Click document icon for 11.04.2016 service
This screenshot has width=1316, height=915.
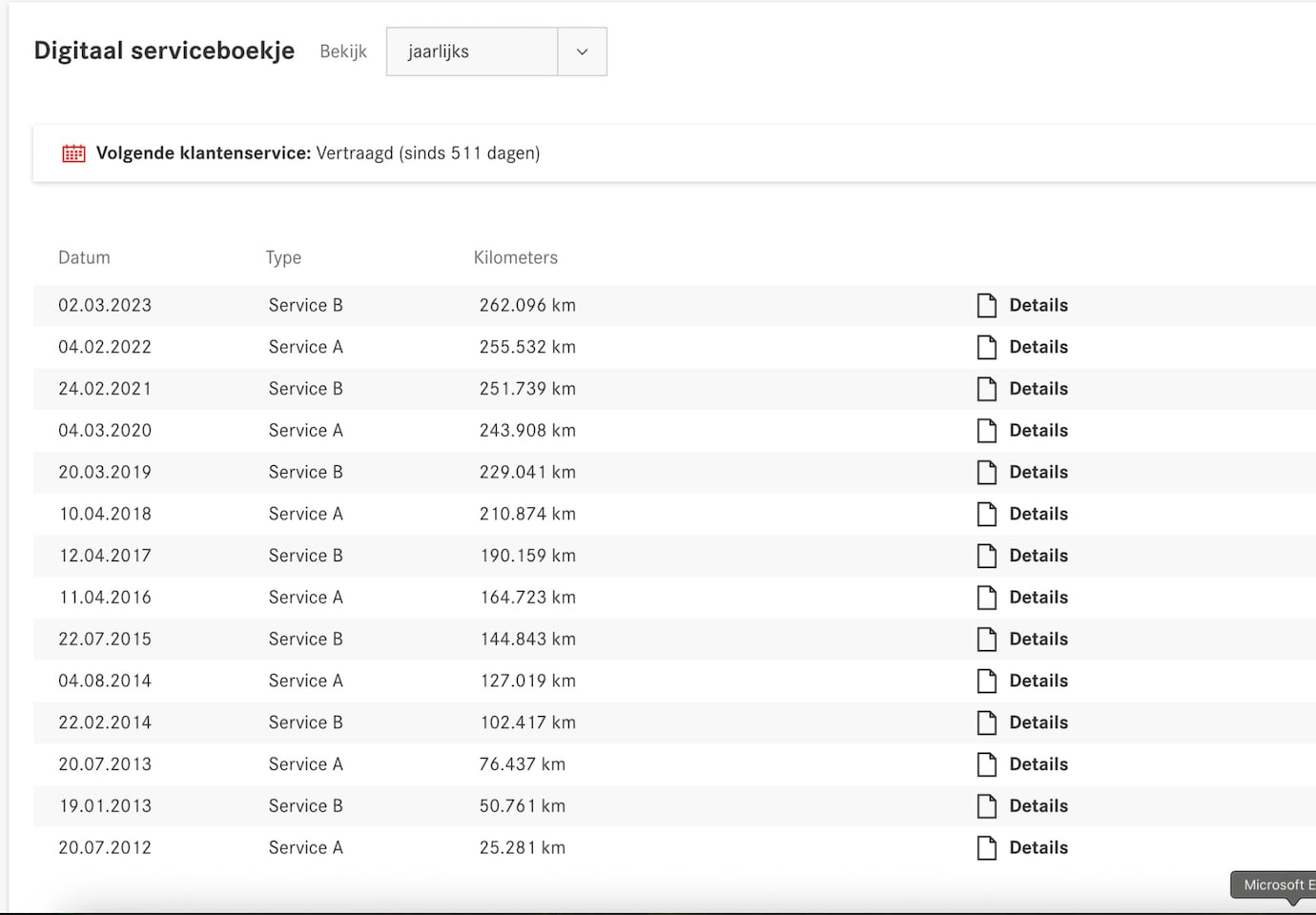tap(987, 598)
